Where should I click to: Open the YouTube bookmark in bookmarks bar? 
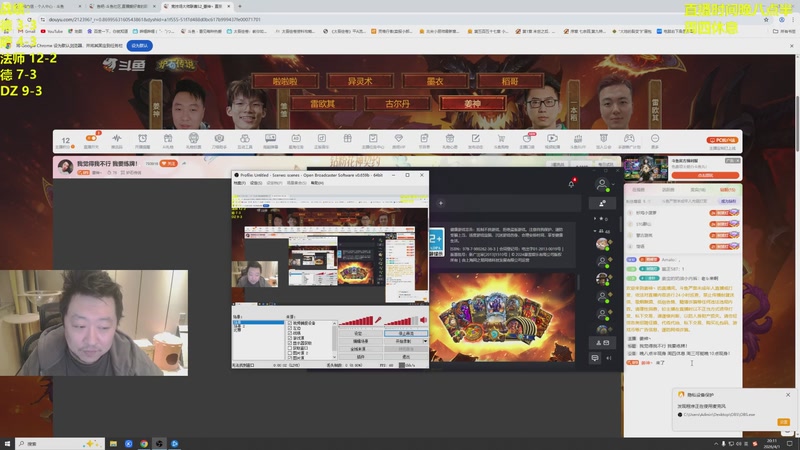click(52, 31)
